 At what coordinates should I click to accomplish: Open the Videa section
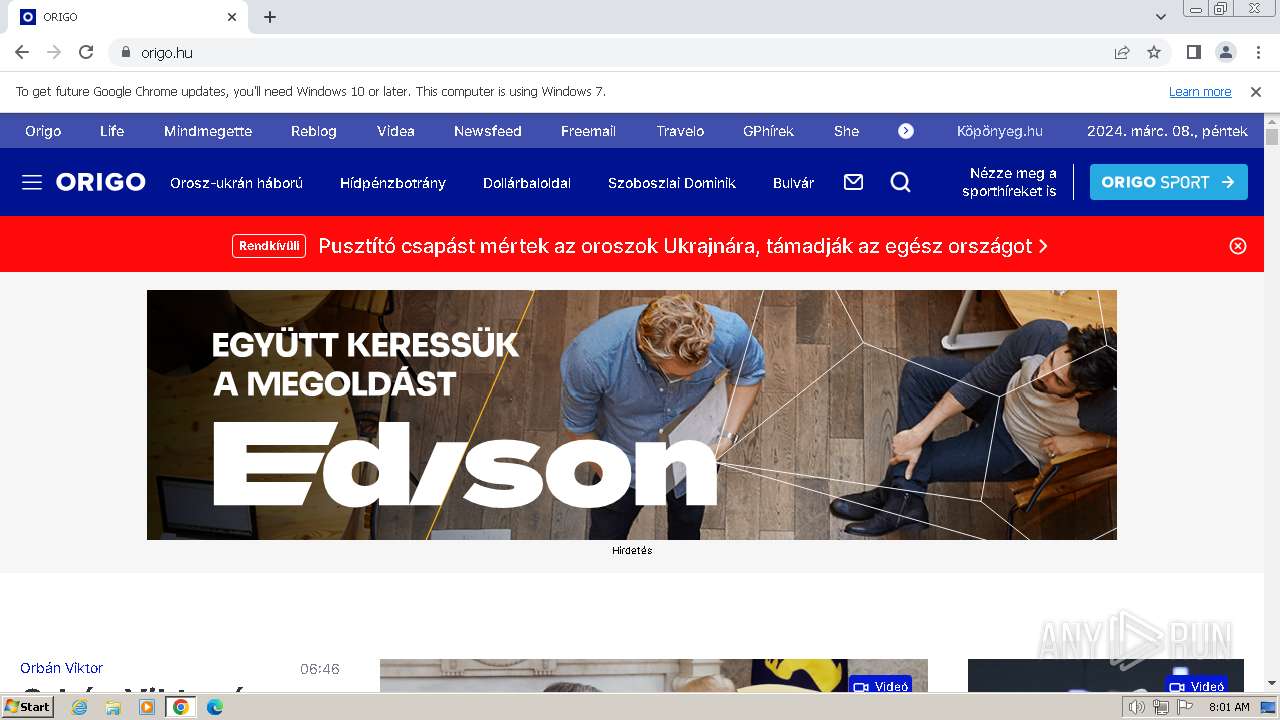point(396,131)
